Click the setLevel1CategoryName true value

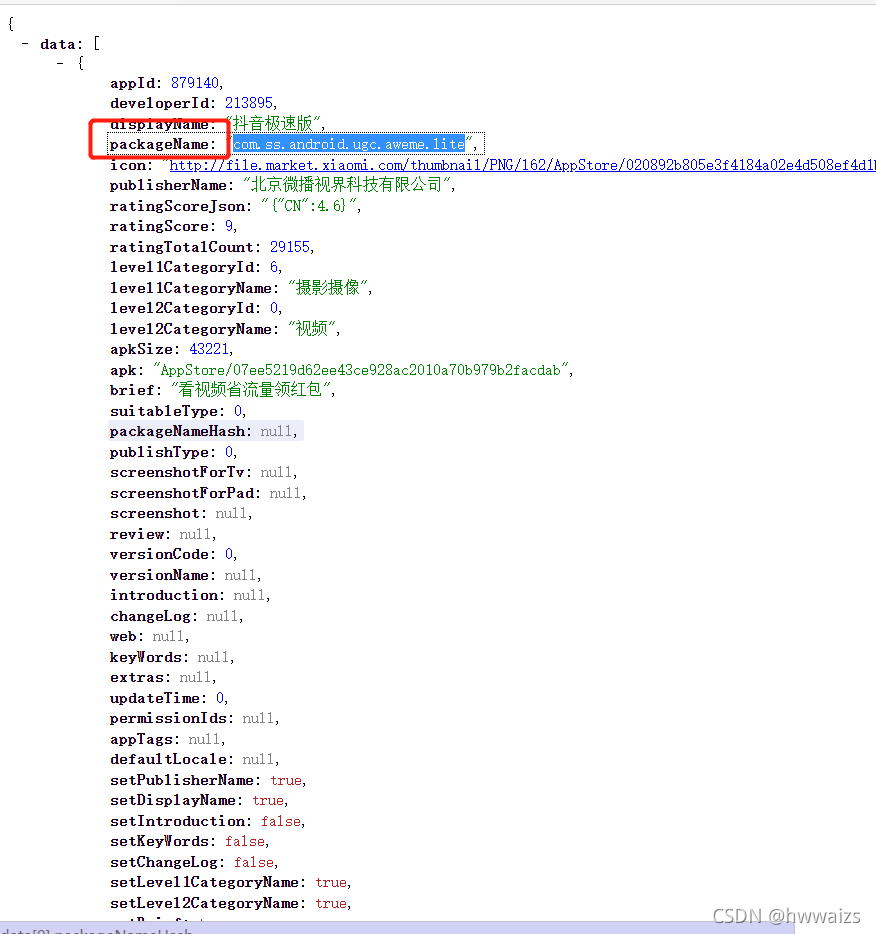(x=331, y=883)
